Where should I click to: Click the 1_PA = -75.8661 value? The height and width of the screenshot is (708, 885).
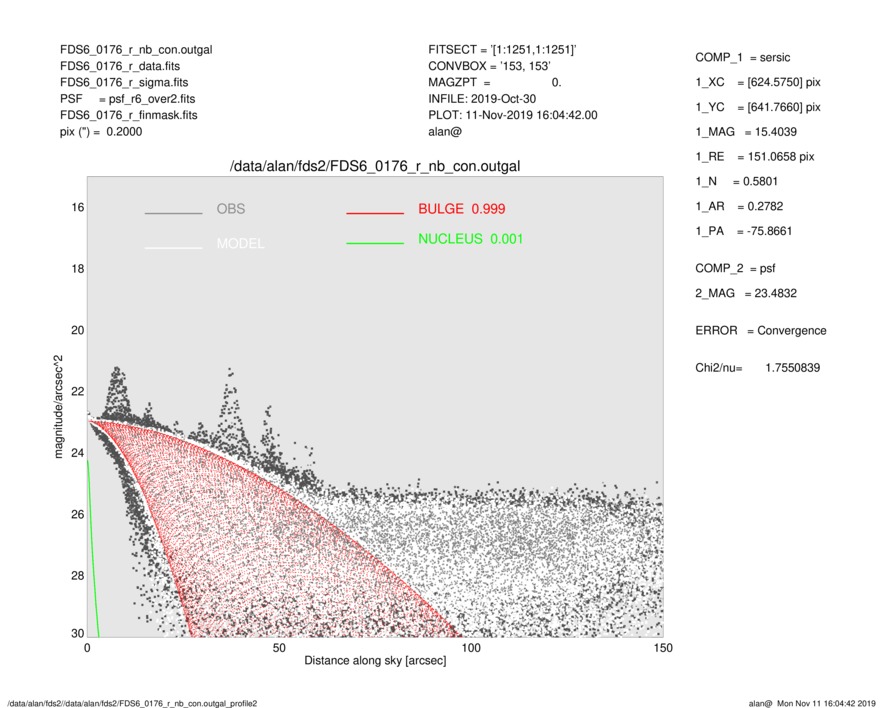(x=743, y=231)
